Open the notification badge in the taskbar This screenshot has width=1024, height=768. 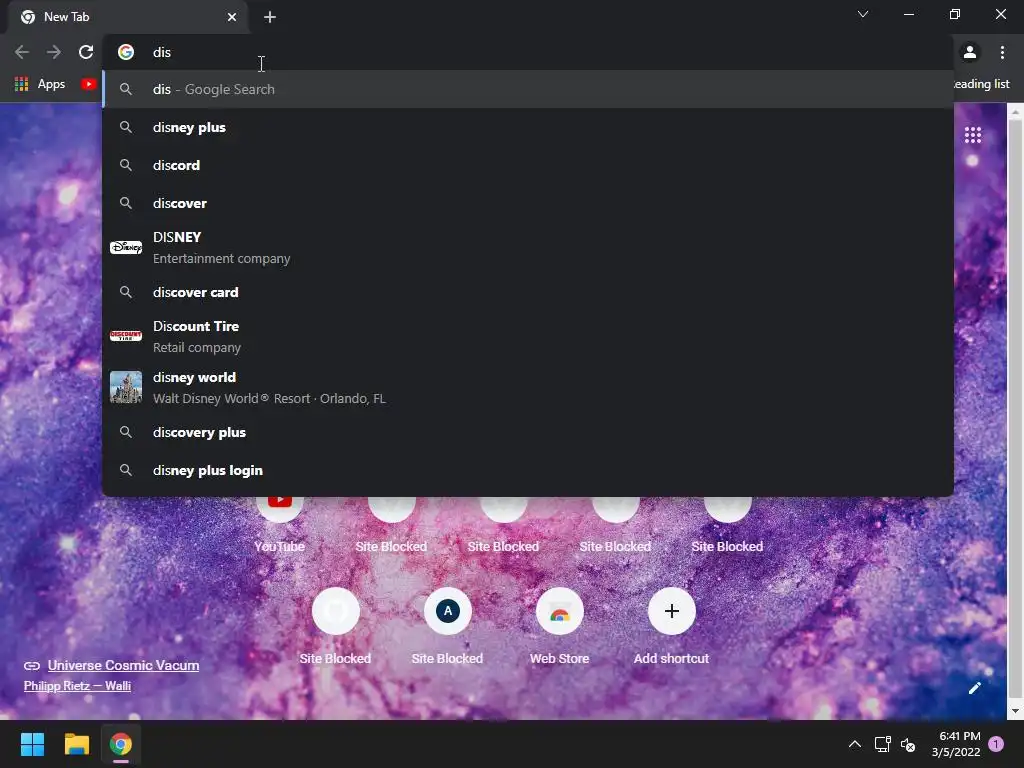(996, 744)
